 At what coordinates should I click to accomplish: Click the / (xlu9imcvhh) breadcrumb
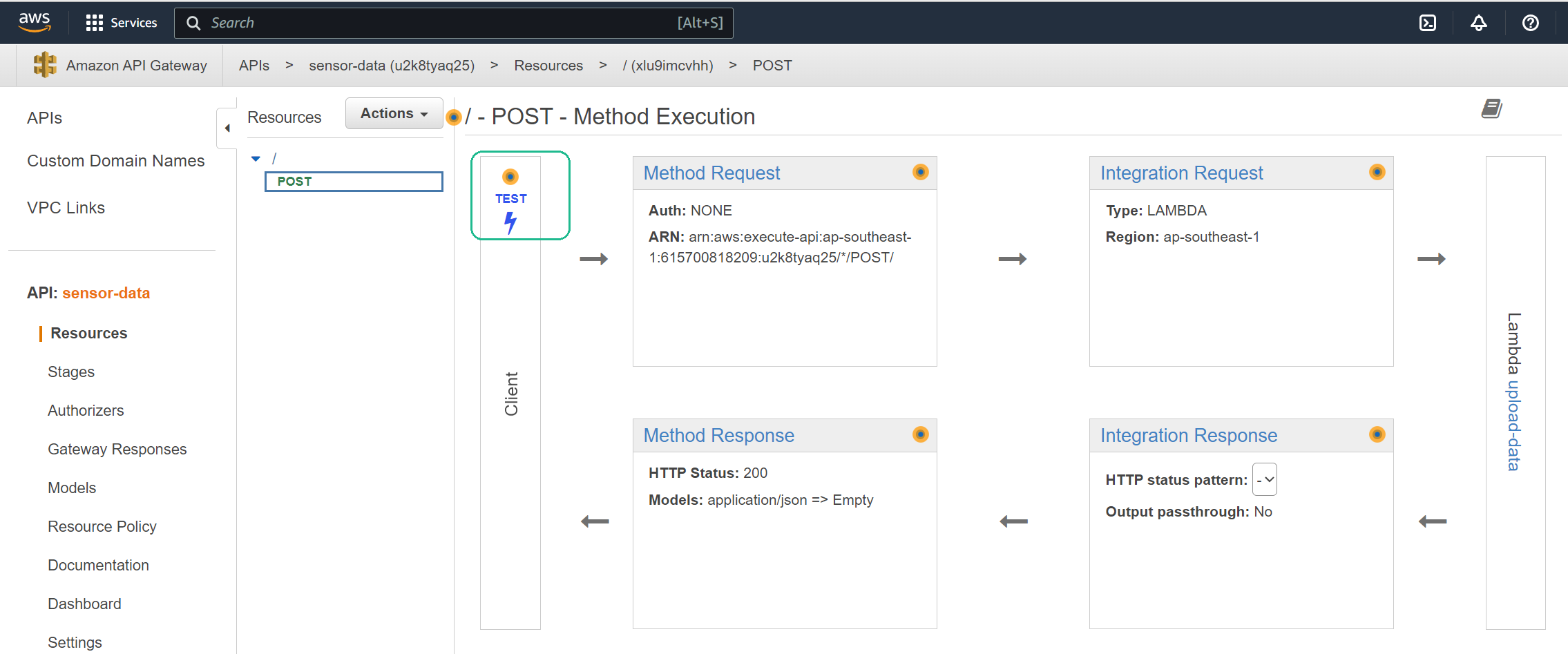pyautogui.click(x=668, y=66)
